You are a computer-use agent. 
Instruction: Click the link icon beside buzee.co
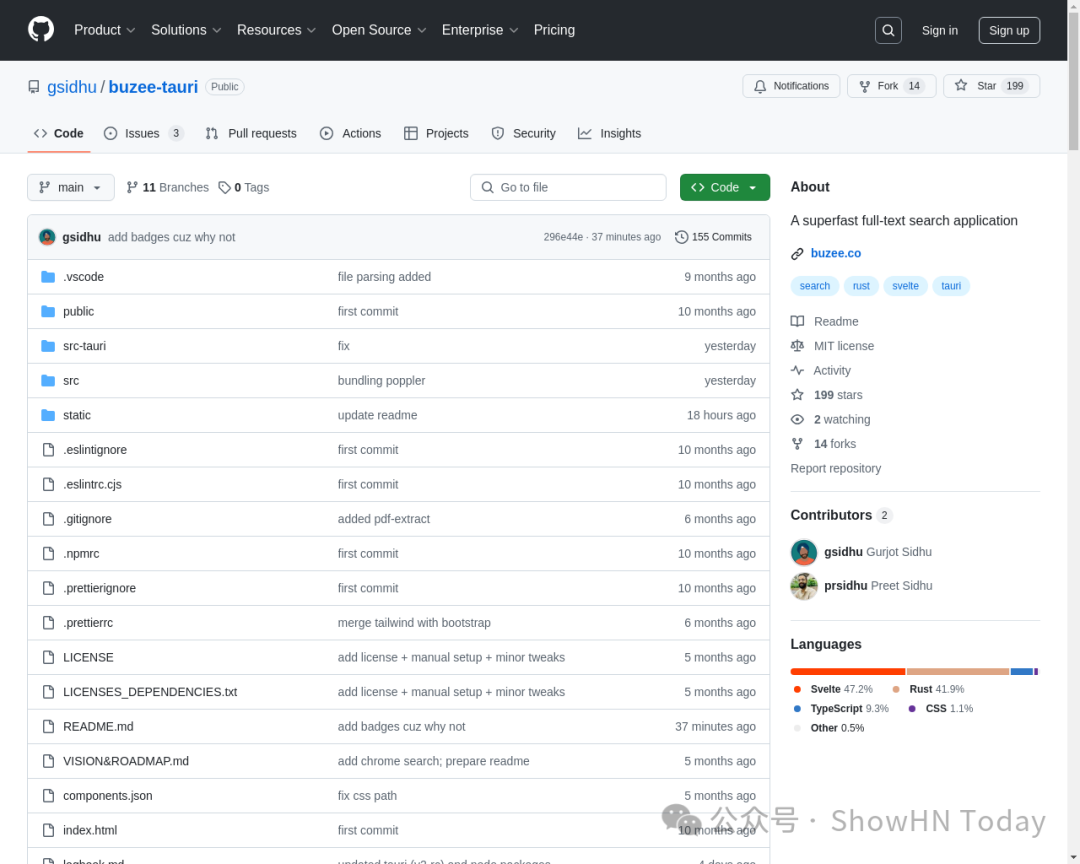pos(797,254)
